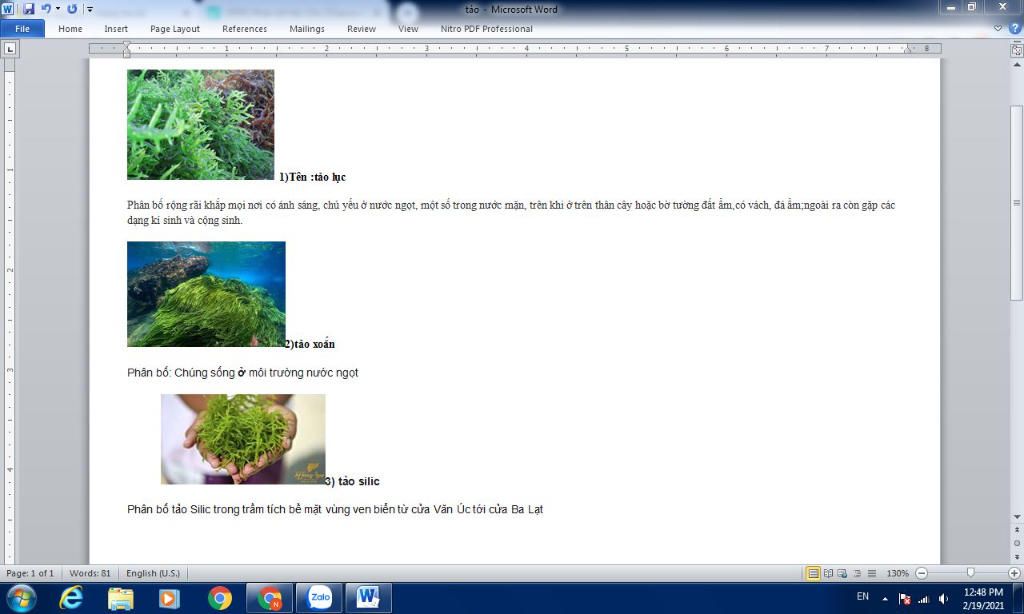This screenshot has width=1024, height=614.
Task: Open the Nitro PDF Professional tab
Action: click(x=487, y=29)
